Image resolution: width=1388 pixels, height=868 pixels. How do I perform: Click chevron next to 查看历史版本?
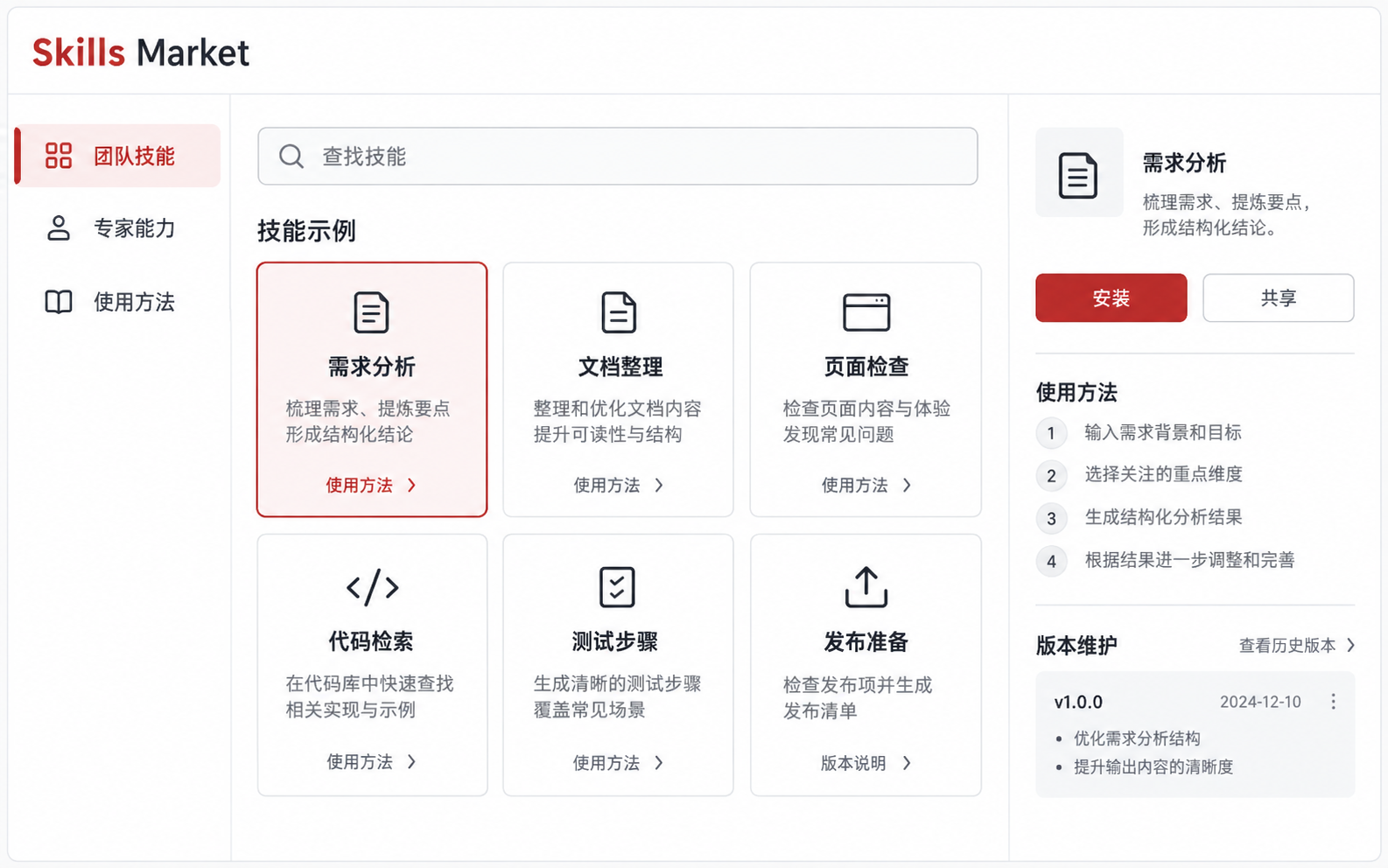tap(1351, 646)
